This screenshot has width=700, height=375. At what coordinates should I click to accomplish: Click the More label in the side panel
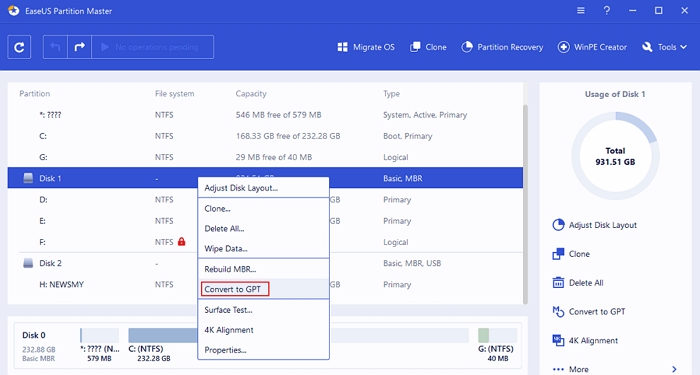tap(579, 369)
